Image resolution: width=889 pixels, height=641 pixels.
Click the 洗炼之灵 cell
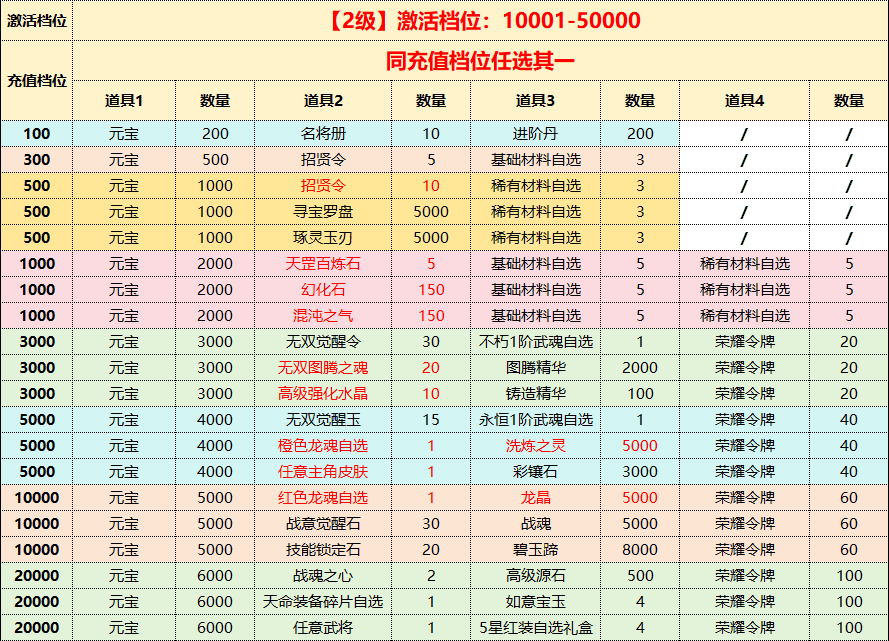(x=535, y=446)
